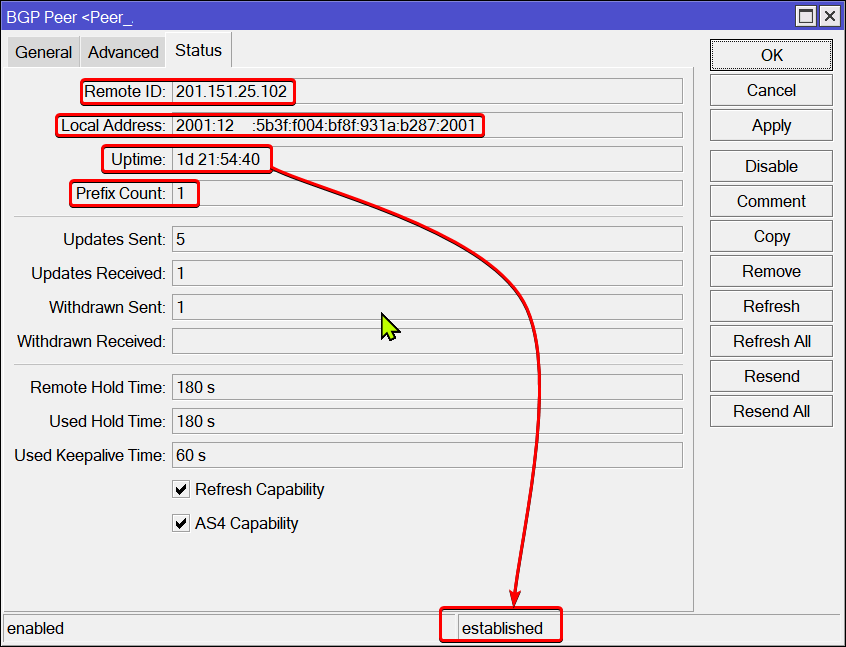Copy the BGP peer entry
Screen dimensions: 846x647
tap(771, 236)
